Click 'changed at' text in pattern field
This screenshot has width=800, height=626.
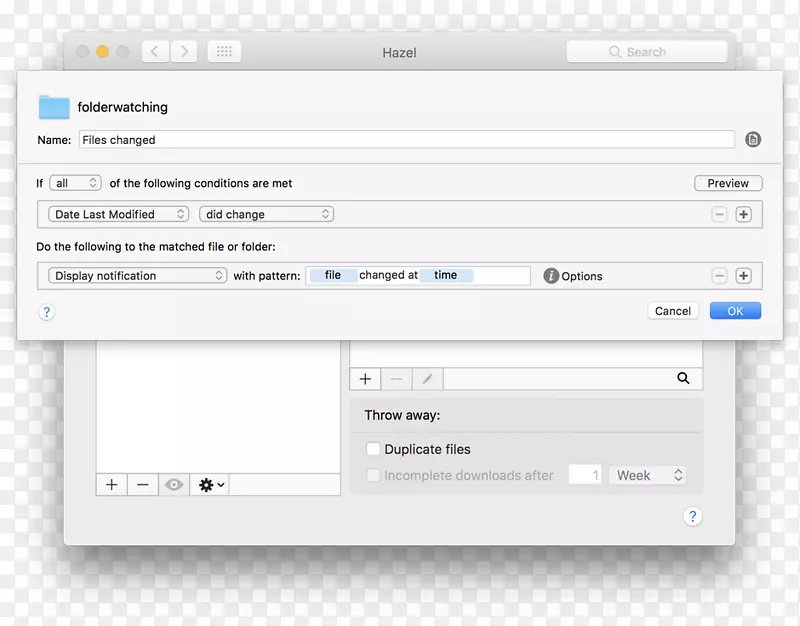pos(388,275)
